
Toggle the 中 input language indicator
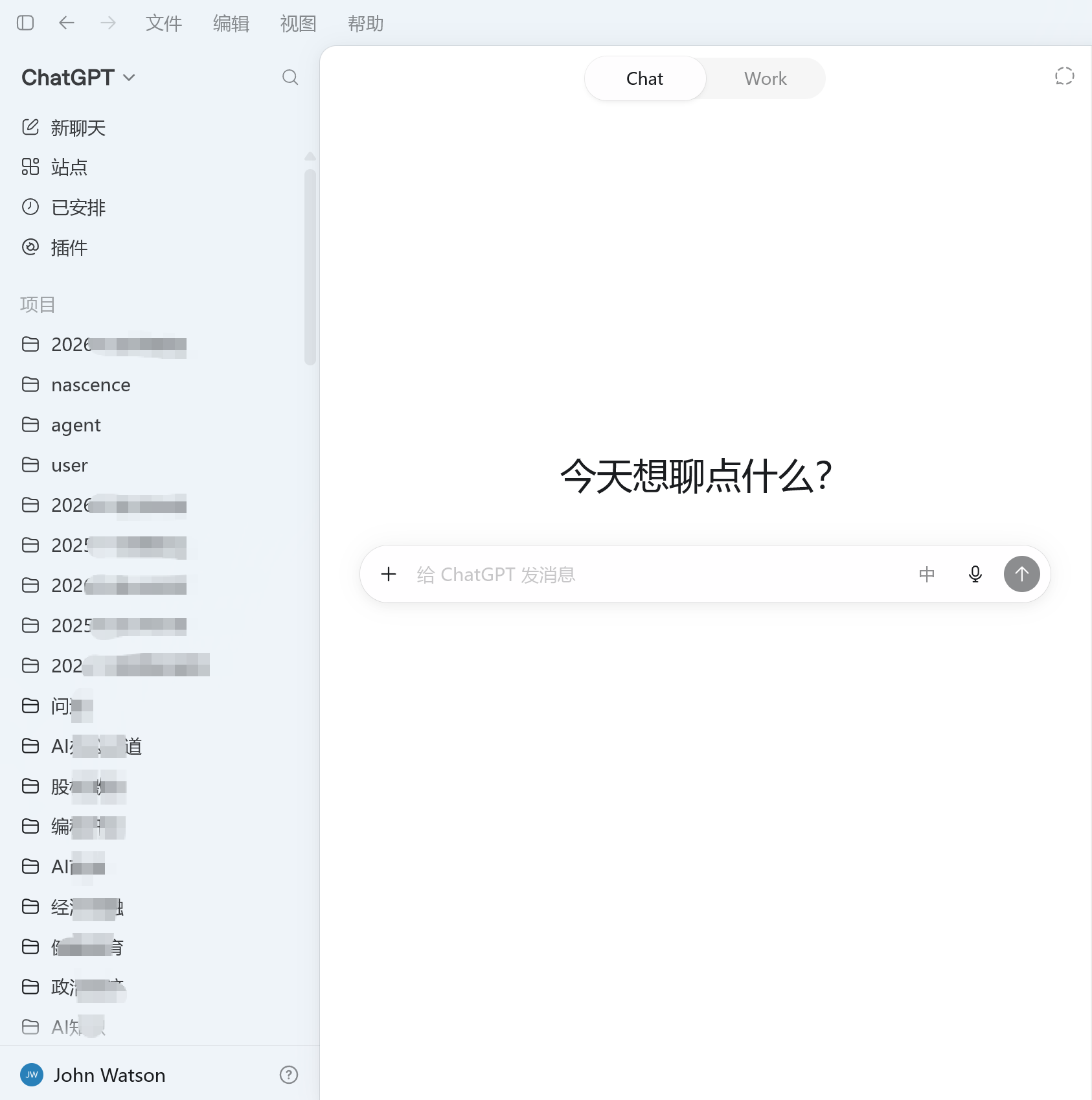click(x=927, y=574)
